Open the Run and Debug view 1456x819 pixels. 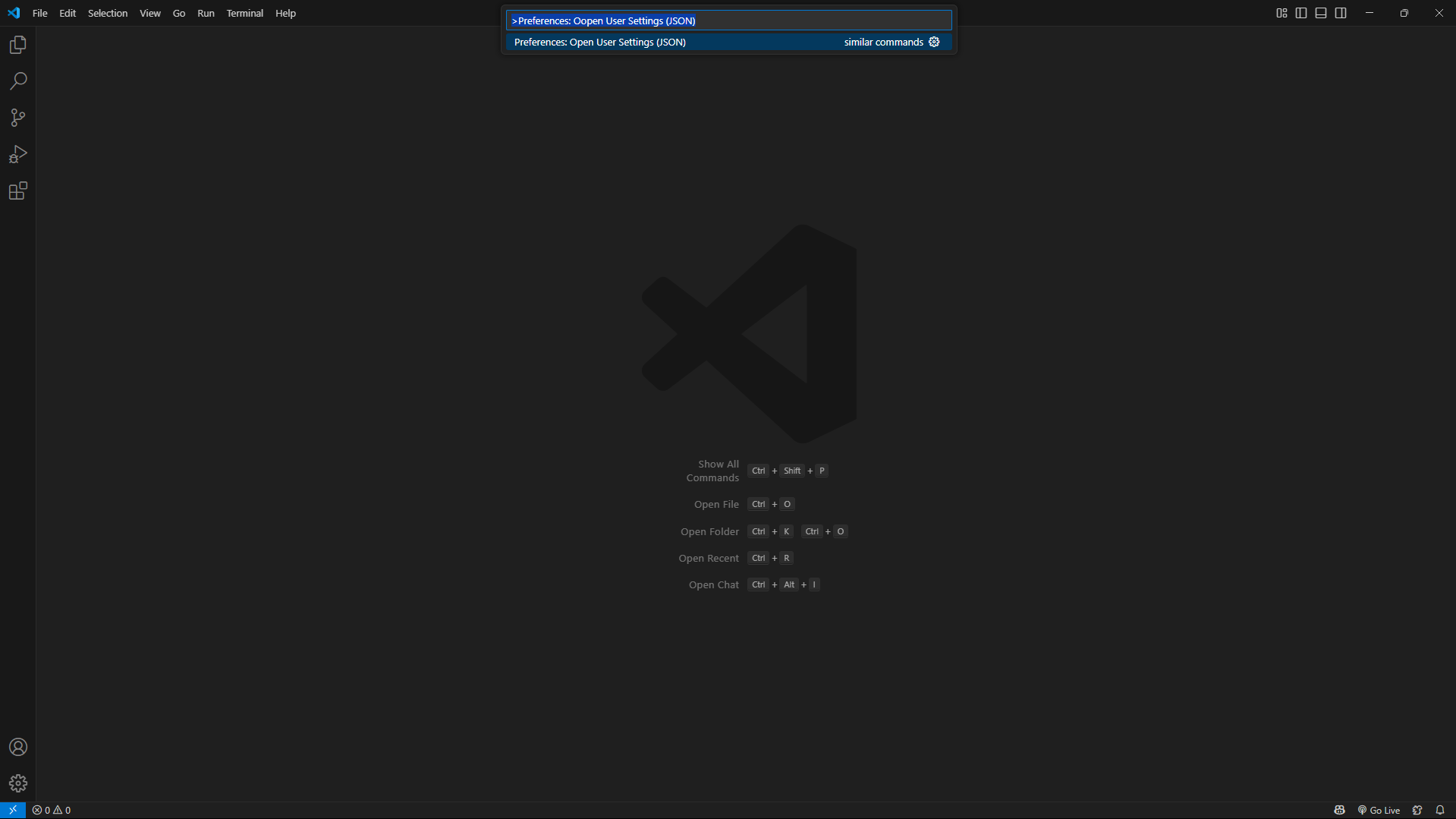click(x=17, y=154)
